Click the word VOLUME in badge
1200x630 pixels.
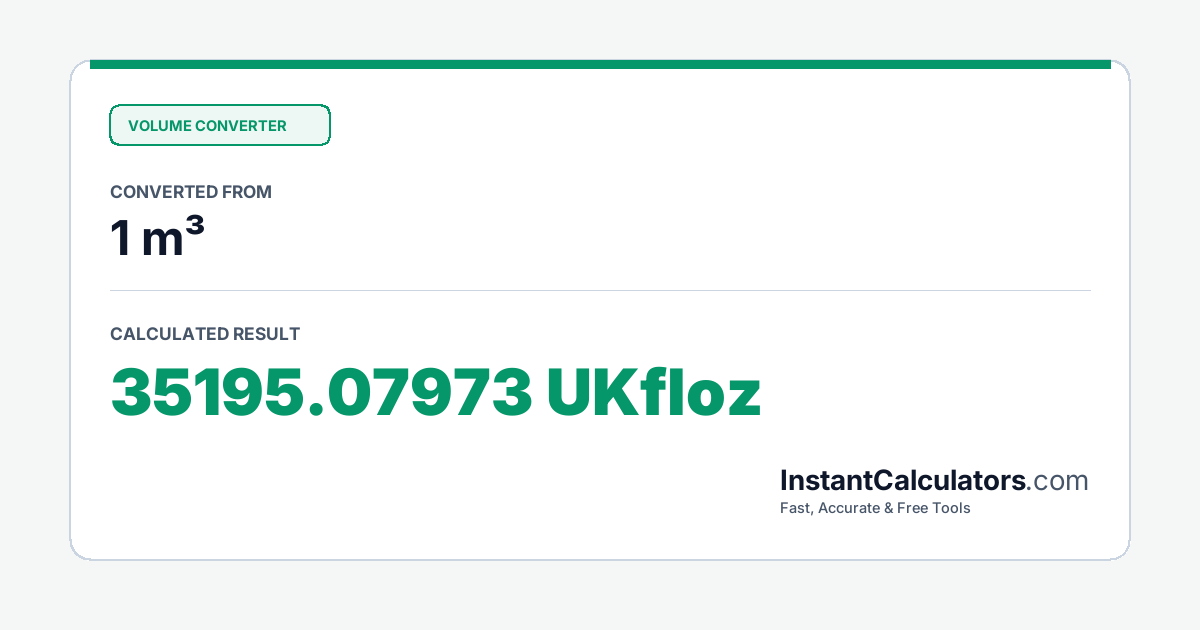[159, 126]
